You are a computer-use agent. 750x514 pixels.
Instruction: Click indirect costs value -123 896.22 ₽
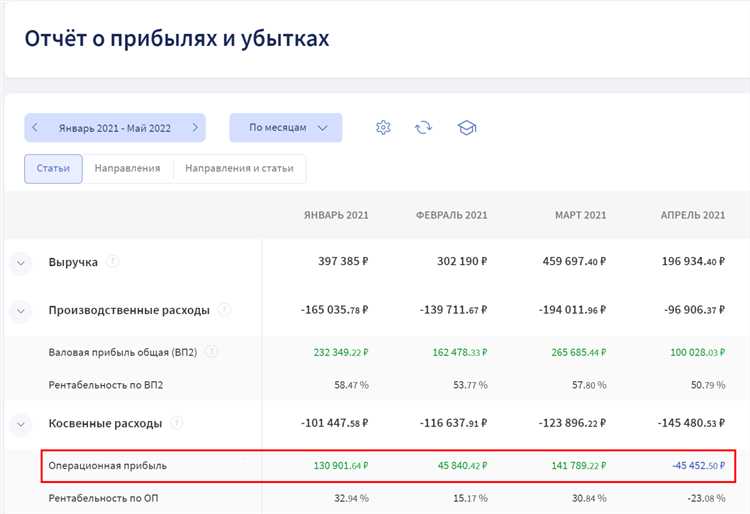(x=573, y=423)
